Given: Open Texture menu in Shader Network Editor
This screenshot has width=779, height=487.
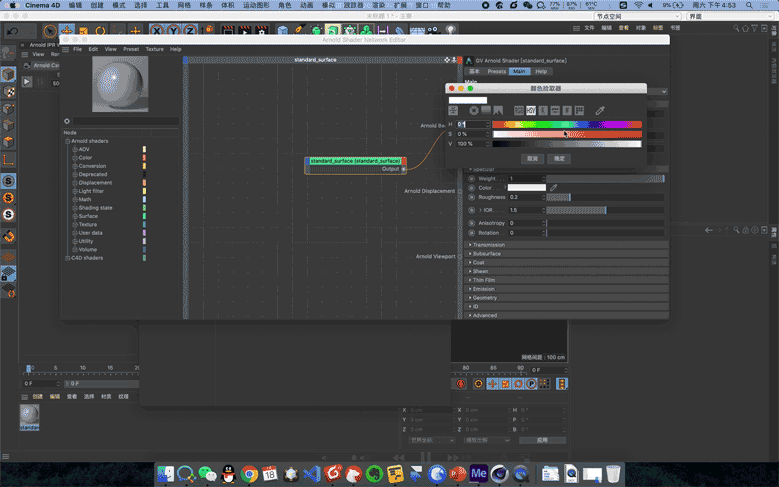Looking at the screenshot, I should point(155,49).
